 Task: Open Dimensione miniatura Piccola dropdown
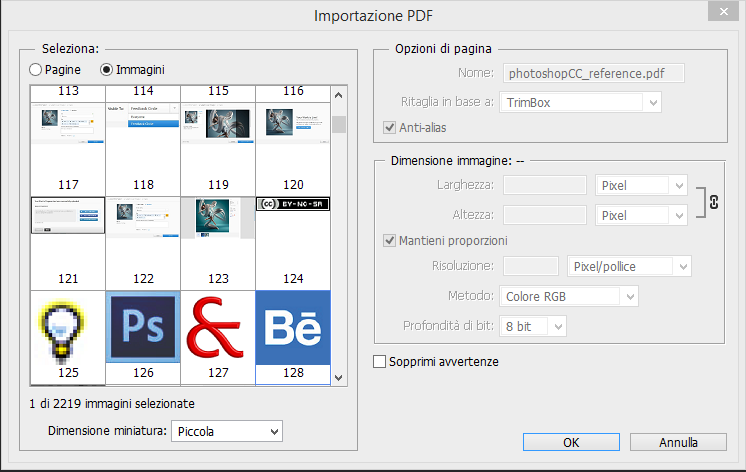click(x=227, y=431)
